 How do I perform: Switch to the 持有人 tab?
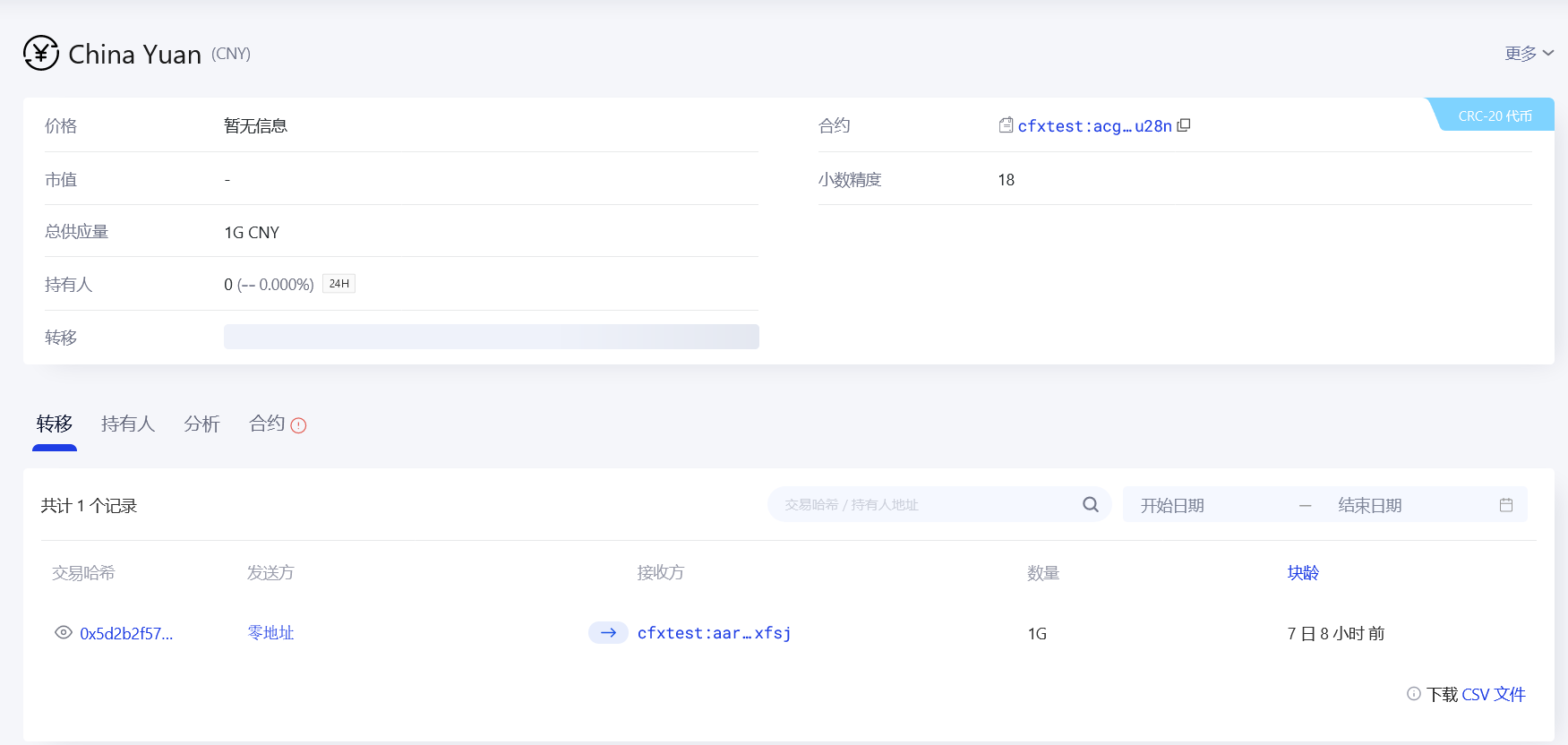[x=128, y=424]
